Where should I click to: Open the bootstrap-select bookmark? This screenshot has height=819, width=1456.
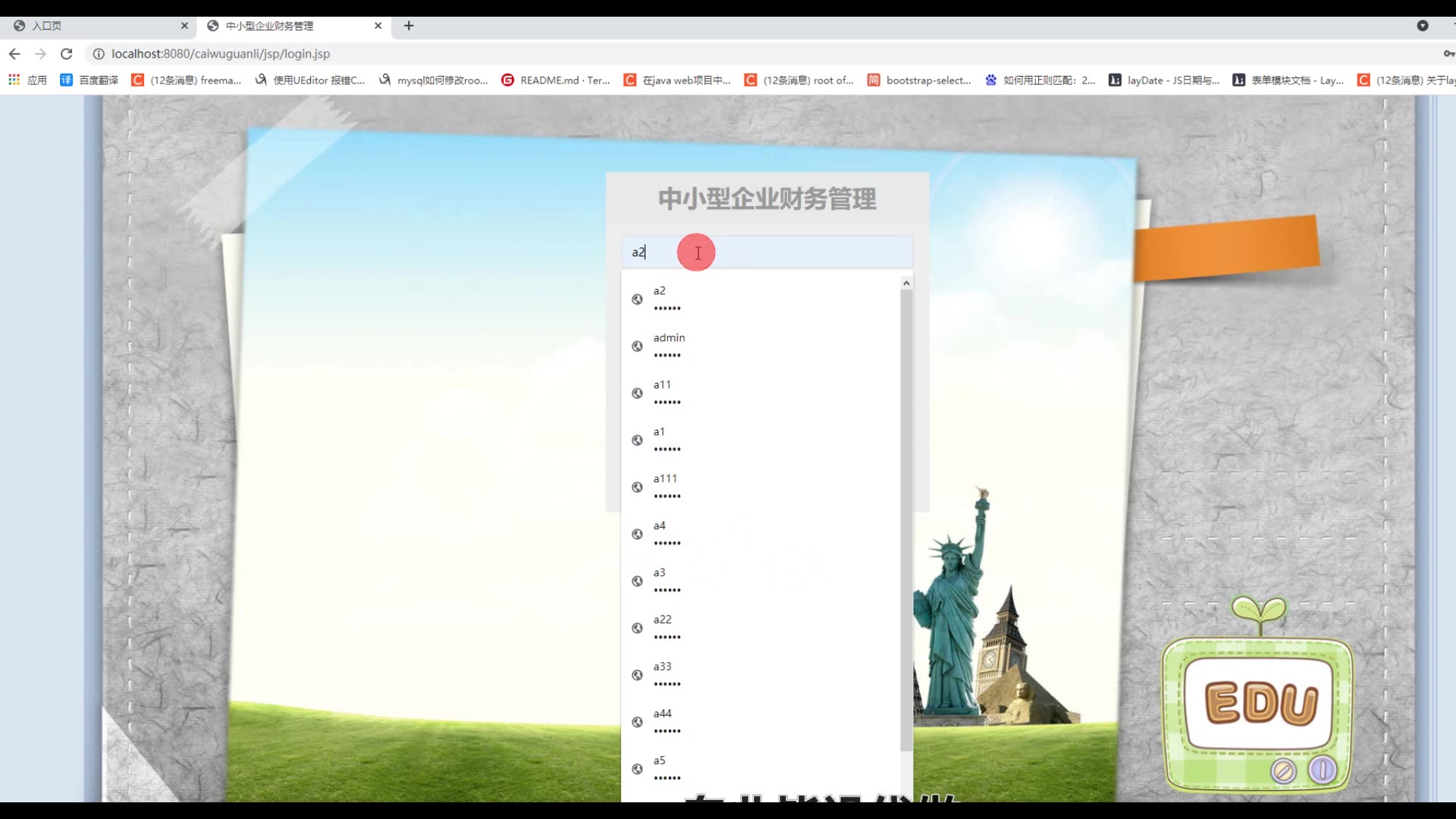919,80
